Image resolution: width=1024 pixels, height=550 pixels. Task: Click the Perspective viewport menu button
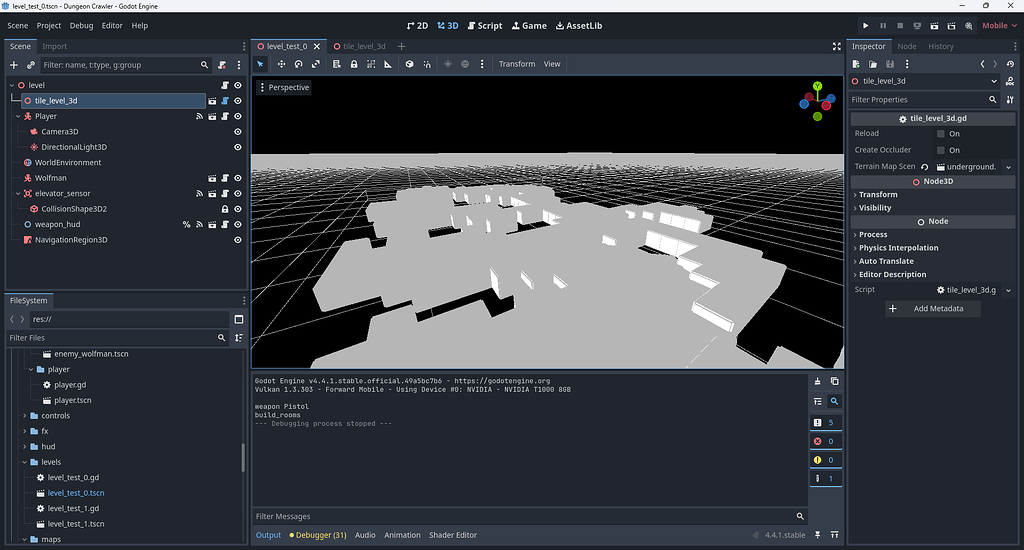283,88
